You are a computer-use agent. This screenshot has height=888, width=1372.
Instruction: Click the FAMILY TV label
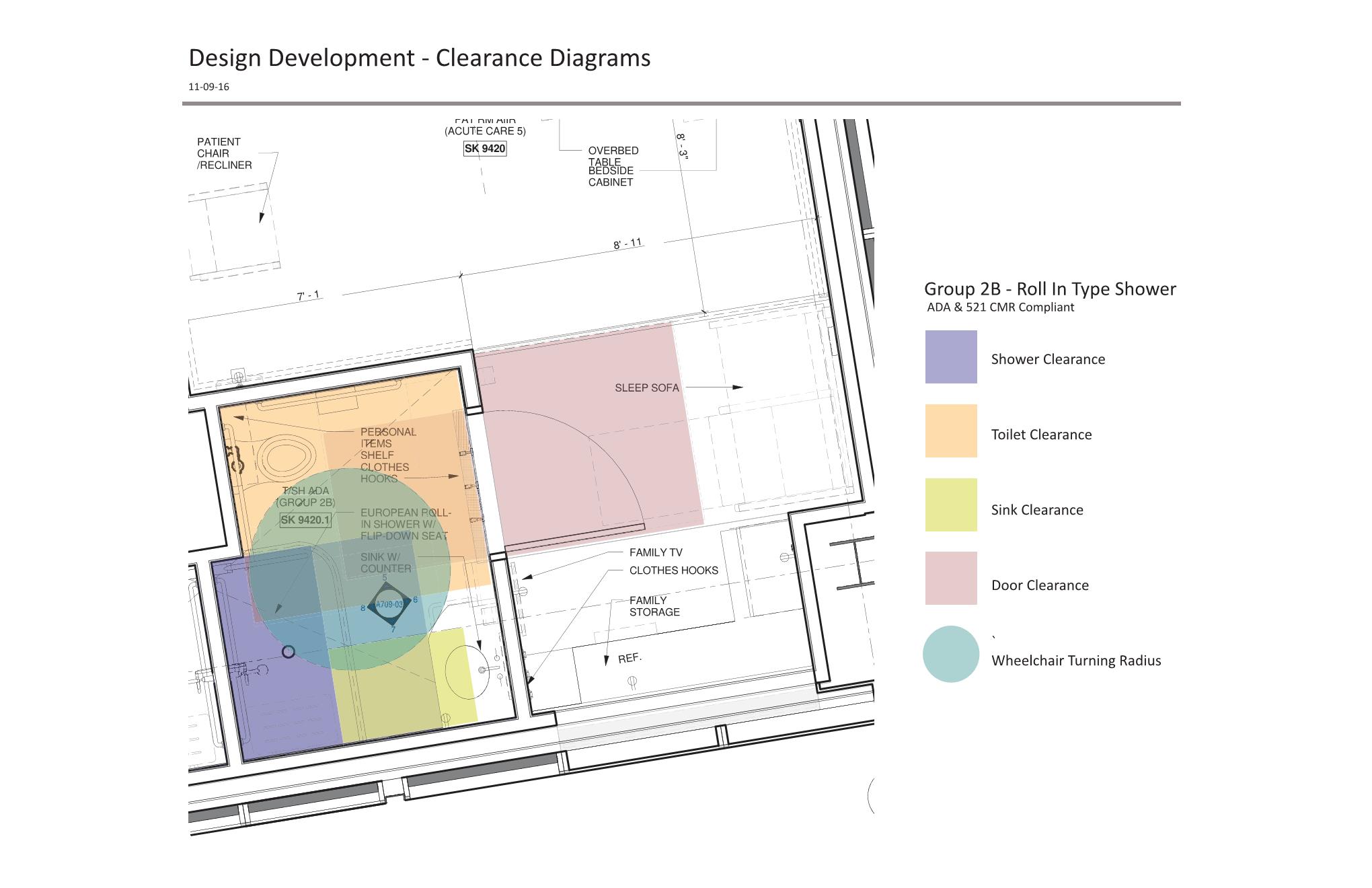656,552
